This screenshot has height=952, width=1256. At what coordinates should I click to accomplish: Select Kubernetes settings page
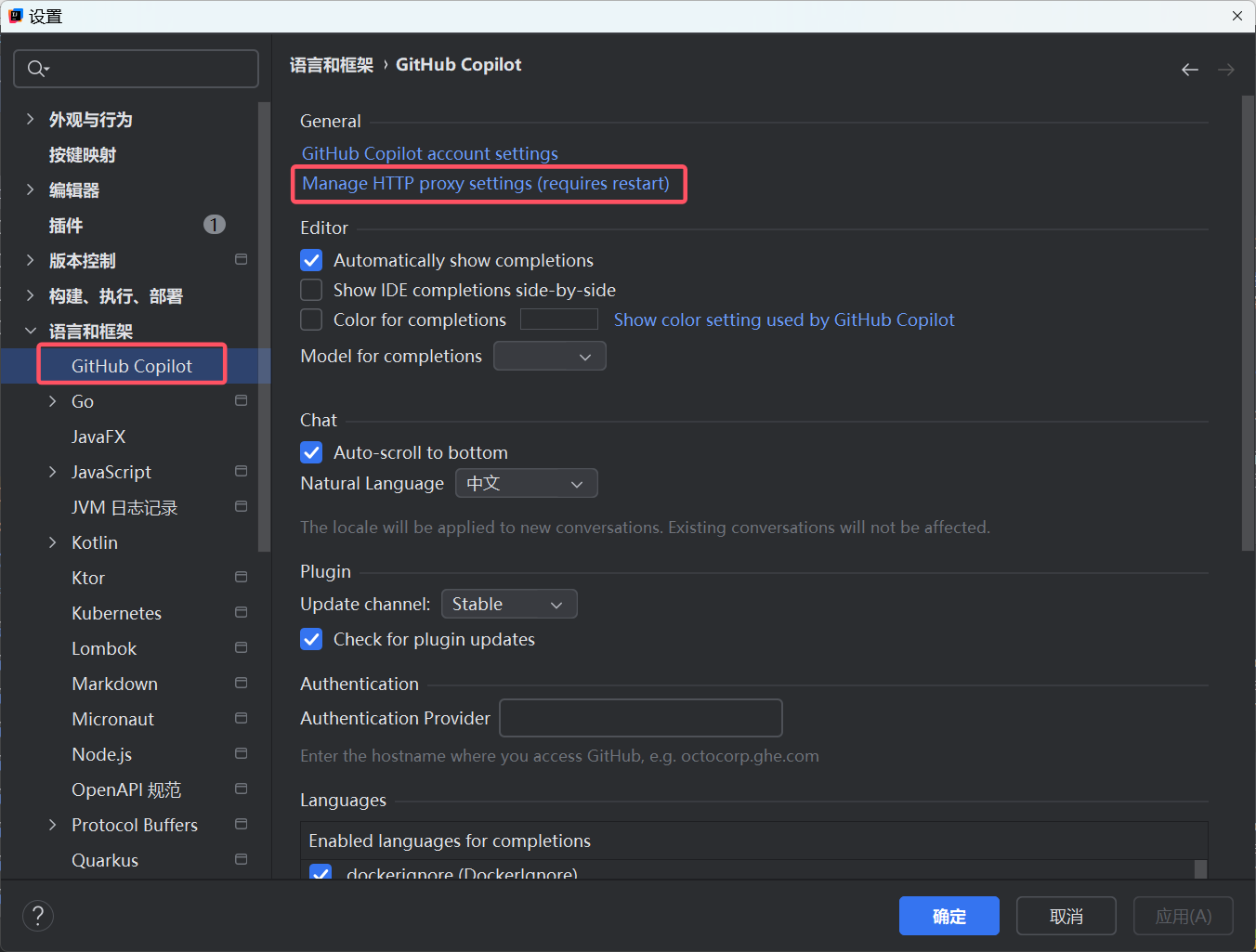pyautogui.click(x=117, y=613)
